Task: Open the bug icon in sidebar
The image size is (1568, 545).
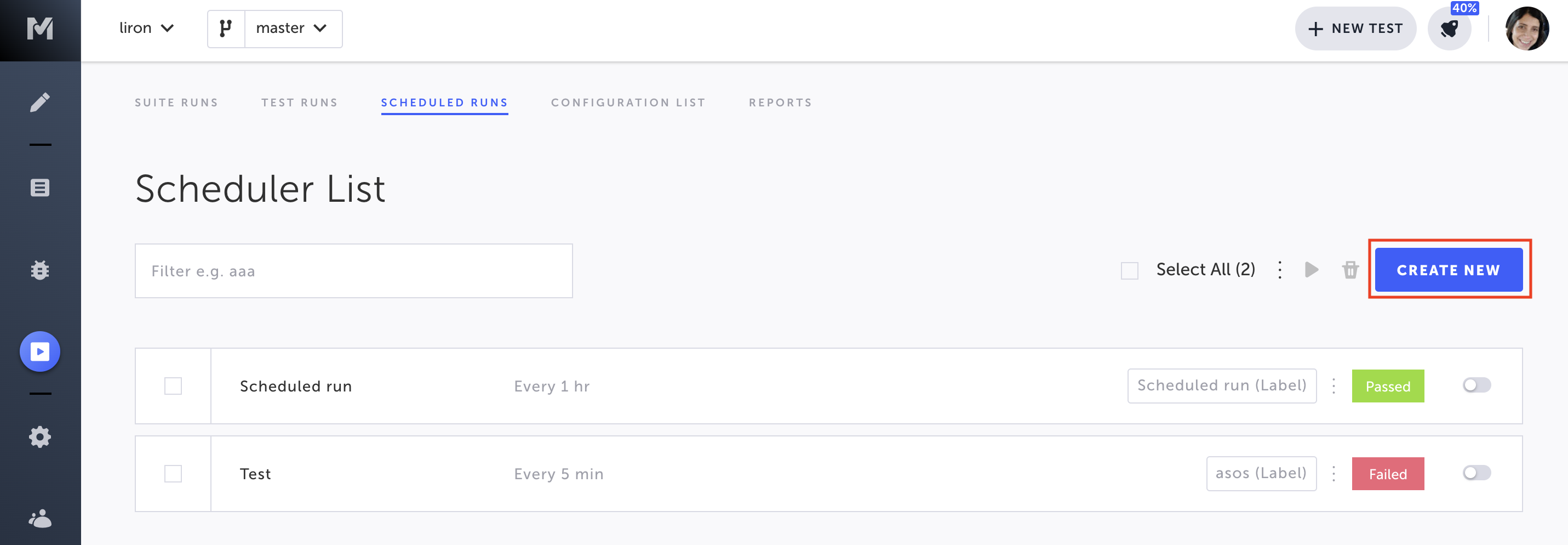Action: (x=40, y=270)
